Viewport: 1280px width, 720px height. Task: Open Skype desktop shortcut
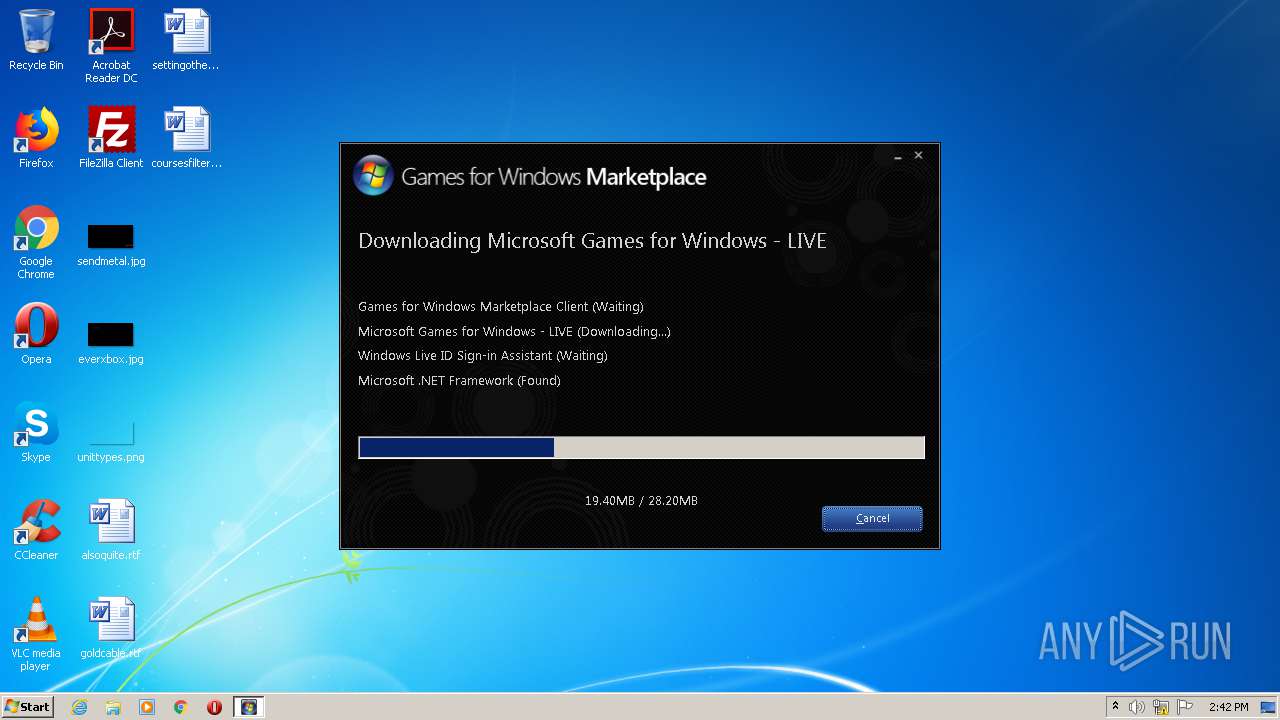tap(36, 432)
